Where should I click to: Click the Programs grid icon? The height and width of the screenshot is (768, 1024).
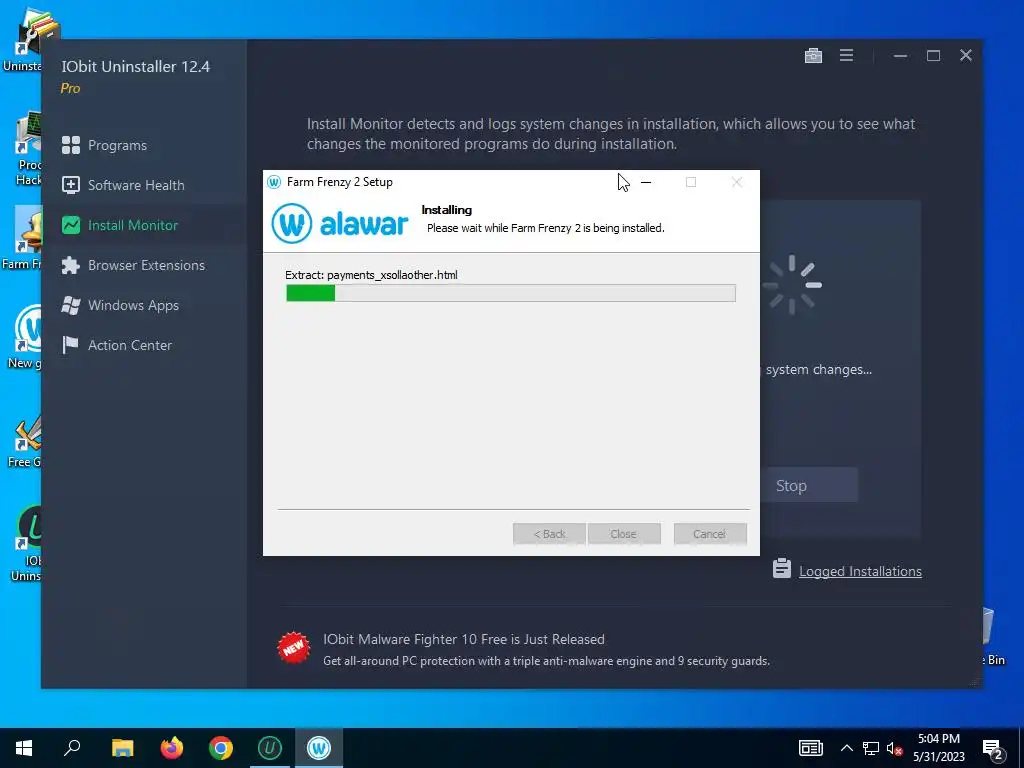click(x=71, y=145)
